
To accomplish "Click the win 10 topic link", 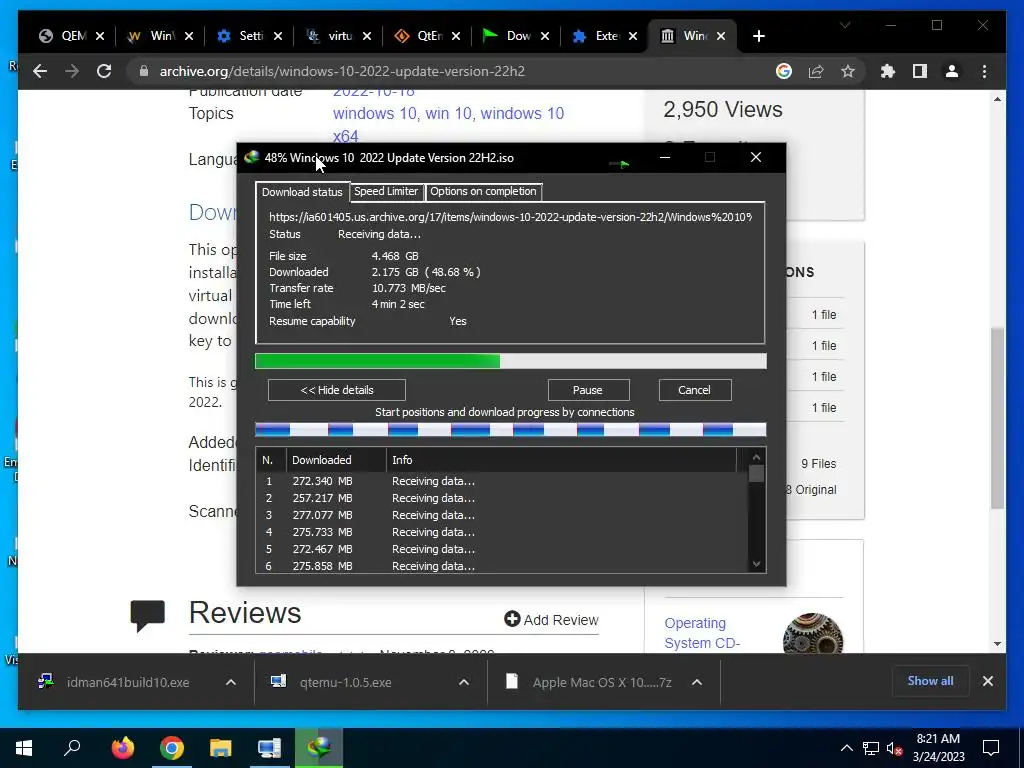I will click(448, 113).
